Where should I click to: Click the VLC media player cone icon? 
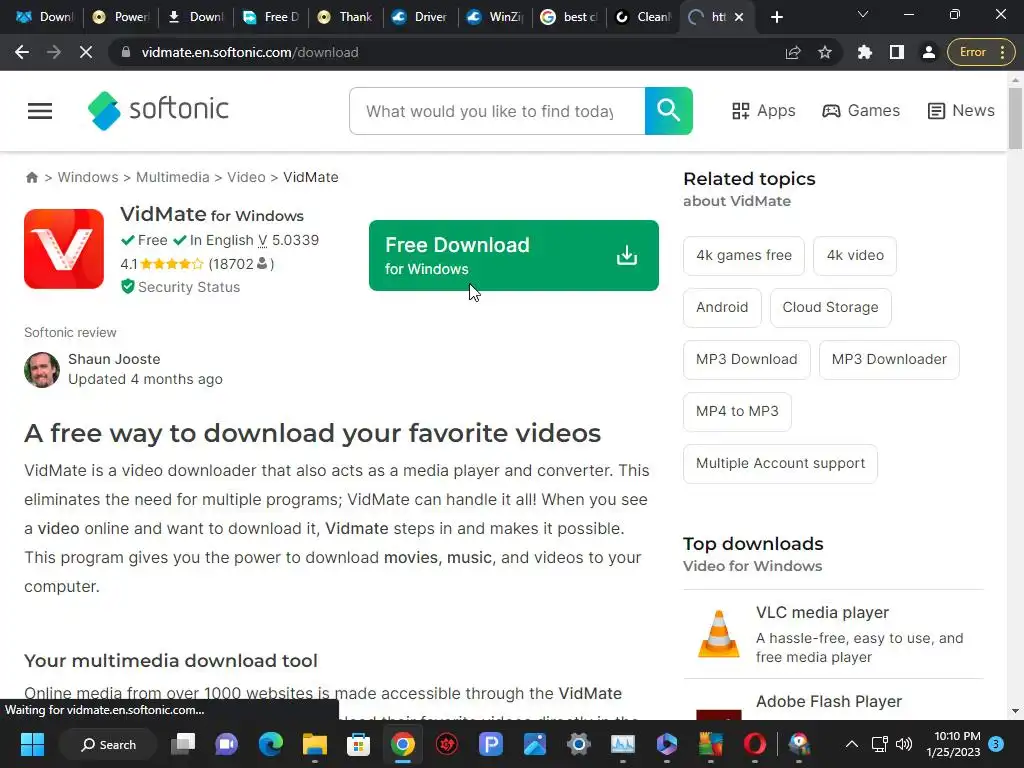[719, 633]
